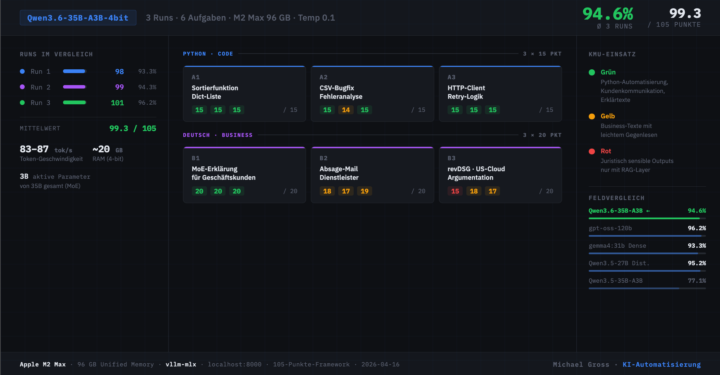This screenshot has width=720, height=375.
Task: Click the Run 3 score value 101
Action: tap(117, 103)
